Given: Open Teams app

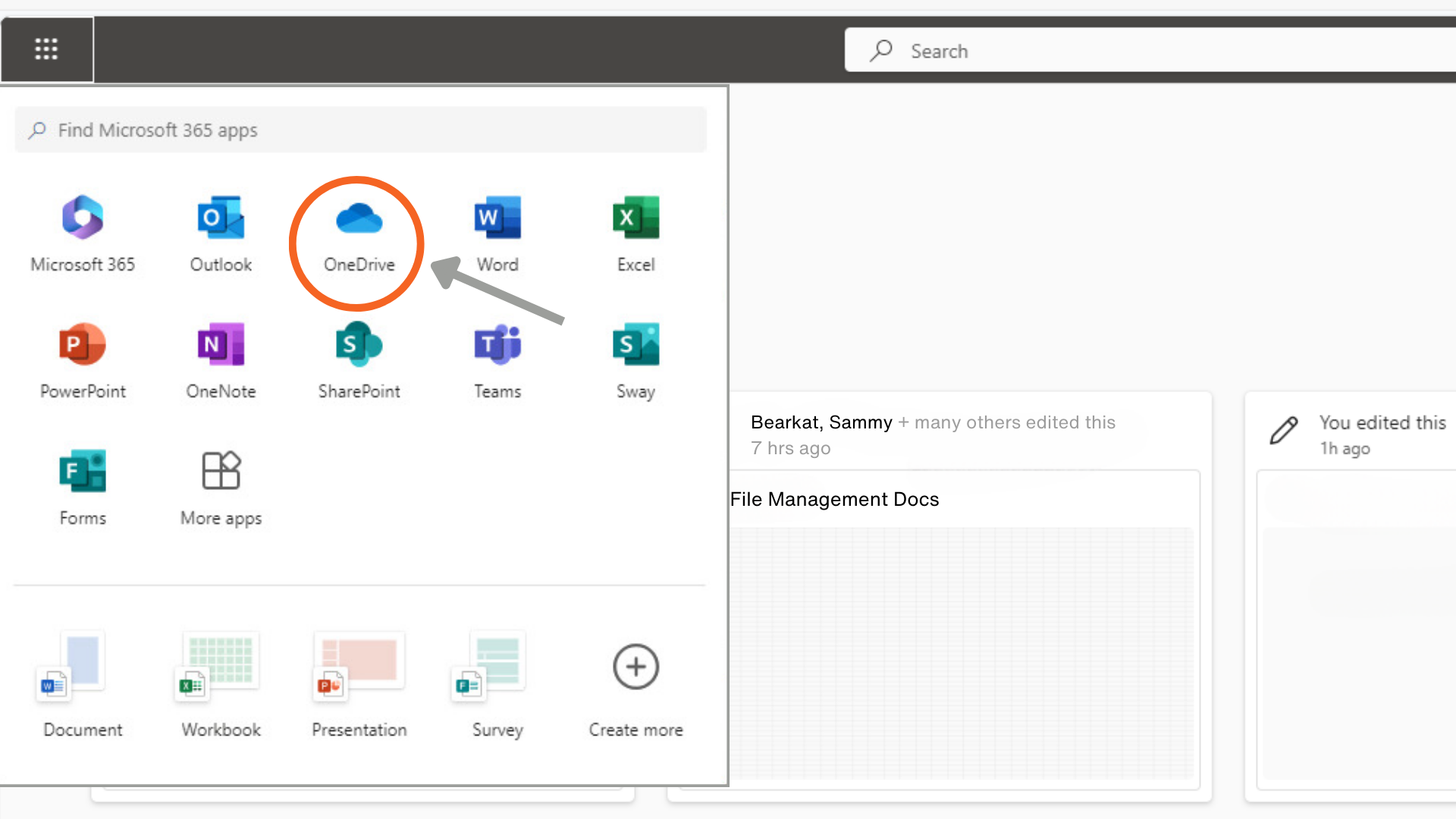Looking at the screenshot, I should (497, 356).
